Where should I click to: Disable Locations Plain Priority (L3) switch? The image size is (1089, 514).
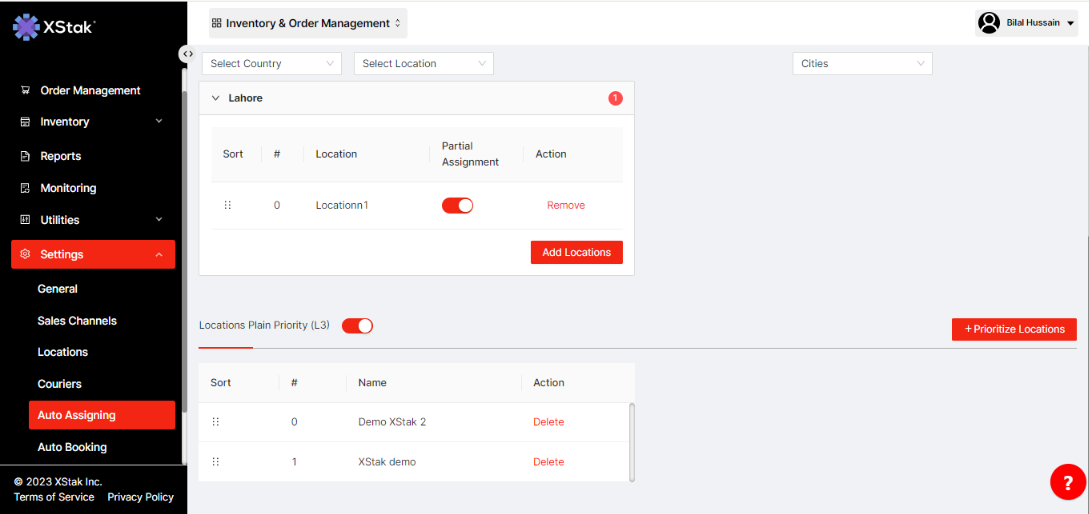(x=357, y=326)
